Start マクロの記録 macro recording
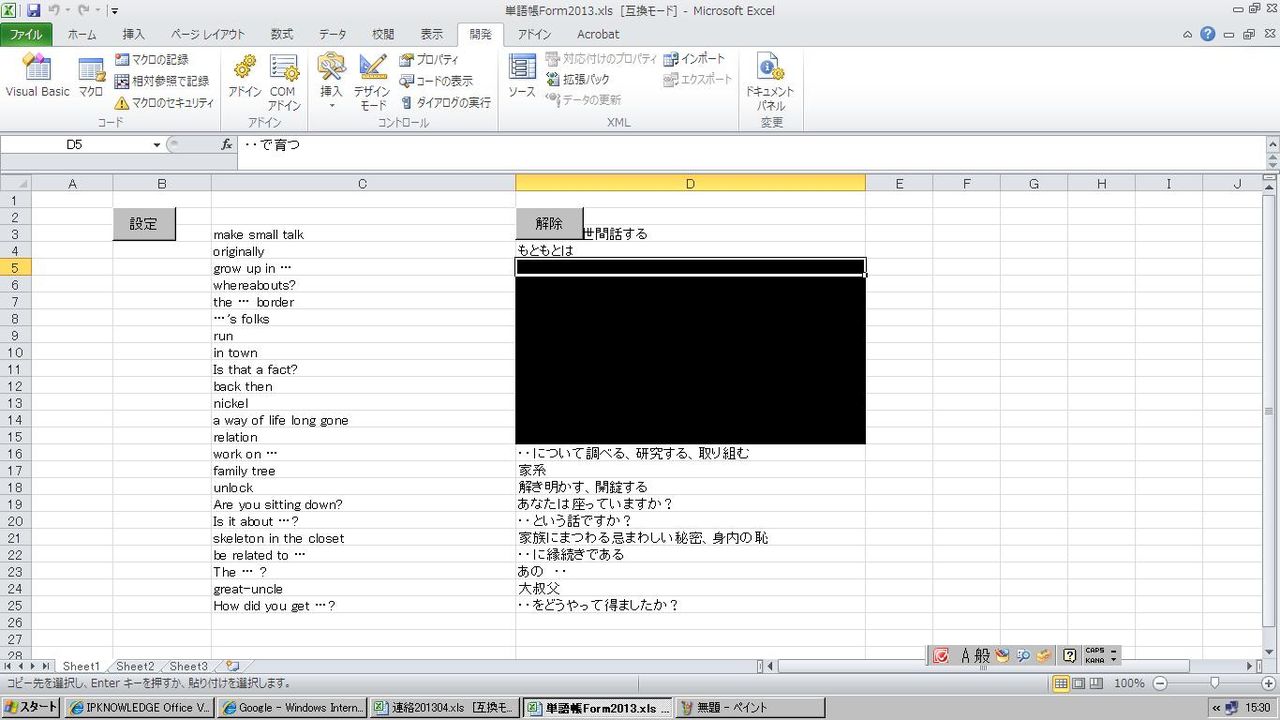 point(152,60)
